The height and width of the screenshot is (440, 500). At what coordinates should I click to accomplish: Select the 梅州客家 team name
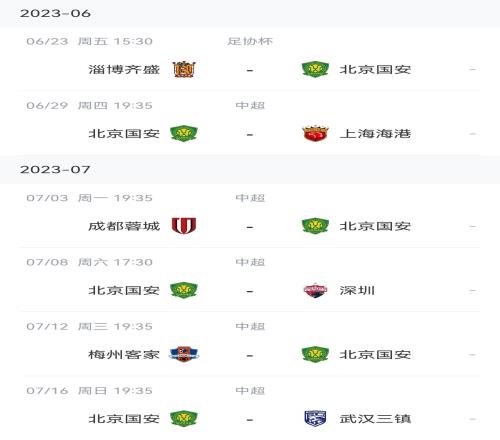coord(124,354)
